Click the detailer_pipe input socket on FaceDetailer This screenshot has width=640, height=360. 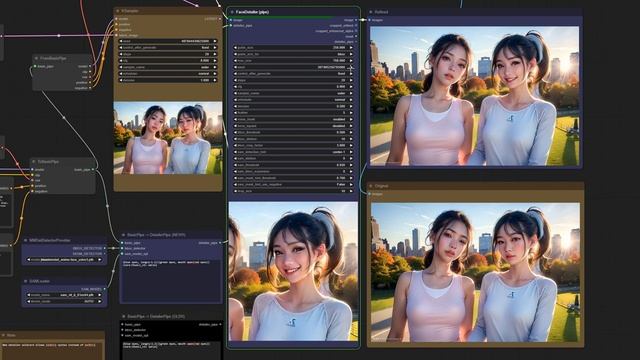pyautogui.click(x=231, y=25)
